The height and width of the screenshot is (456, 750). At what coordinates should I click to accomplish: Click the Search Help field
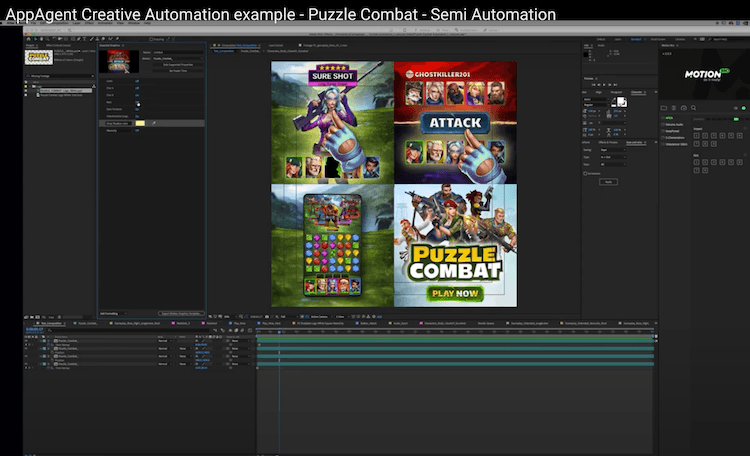(727, 39)
